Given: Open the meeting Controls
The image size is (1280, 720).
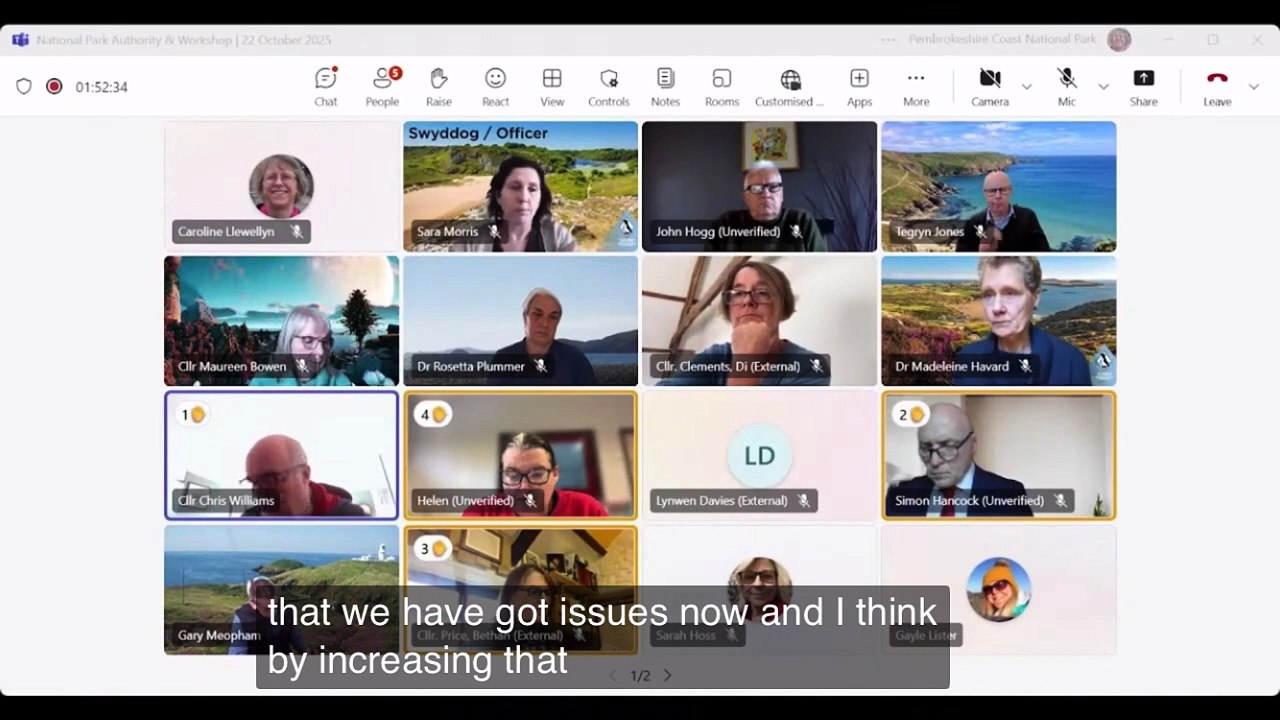Looking at the screenshot, I should [x=608, y=86].
